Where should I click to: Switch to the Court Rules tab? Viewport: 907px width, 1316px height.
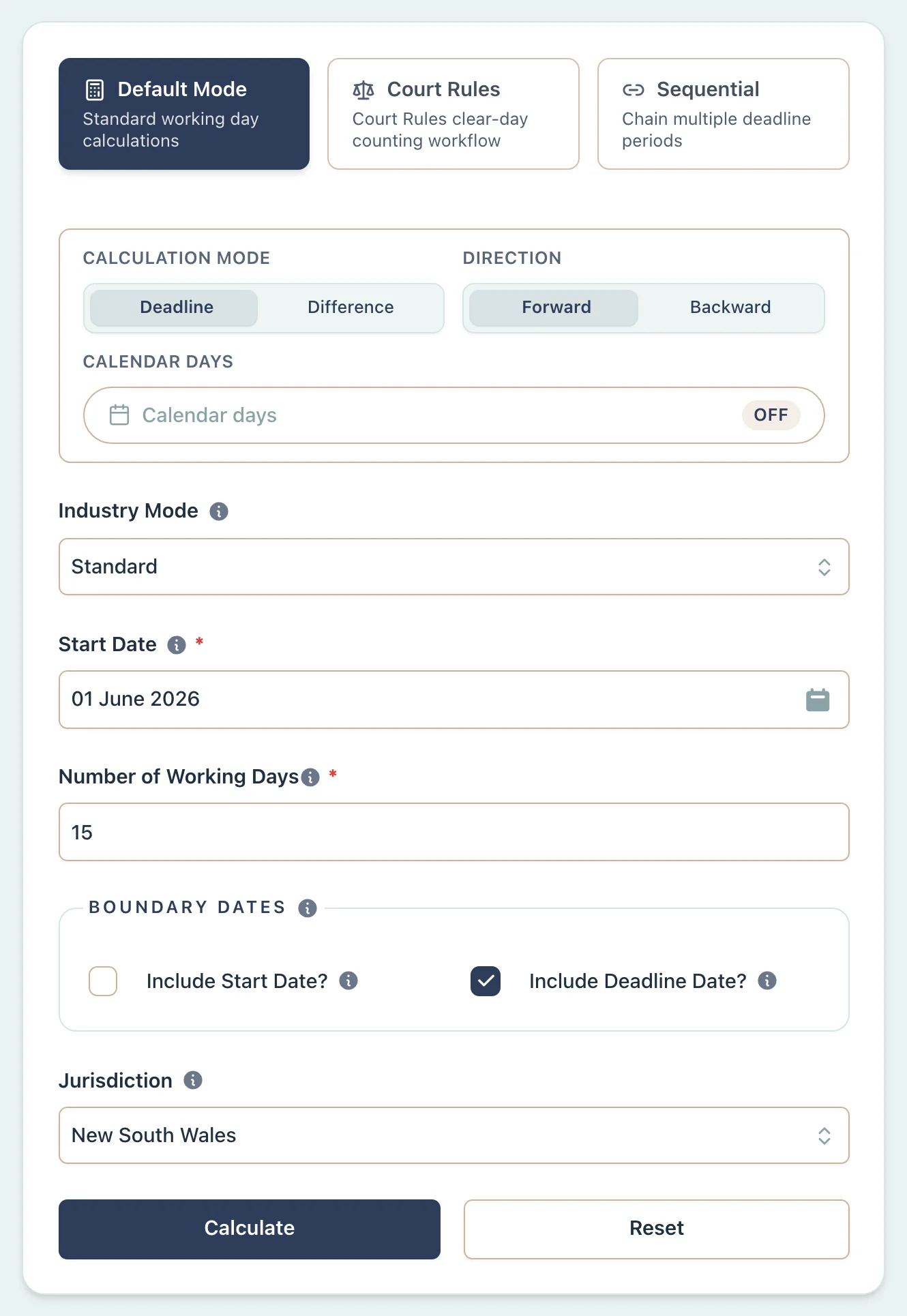(453, 114)
